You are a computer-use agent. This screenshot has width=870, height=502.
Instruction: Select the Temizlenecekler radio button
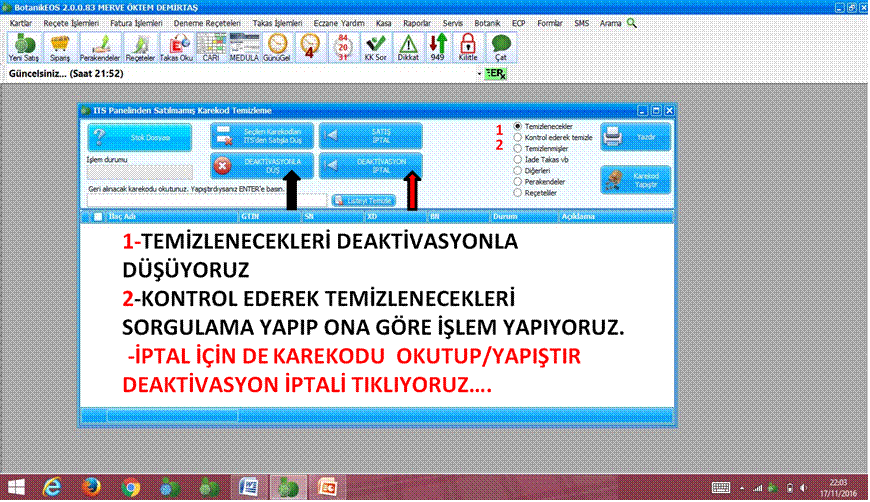point(517,127)
